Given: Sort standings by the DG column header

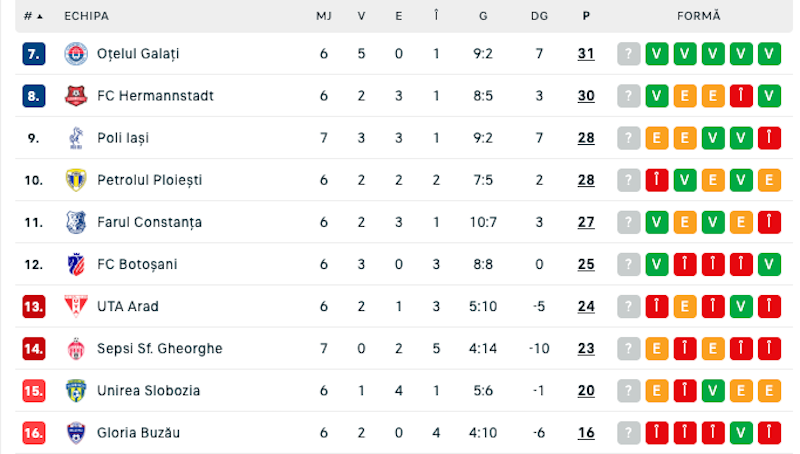Looking at the screenshot, I should 539,16.
